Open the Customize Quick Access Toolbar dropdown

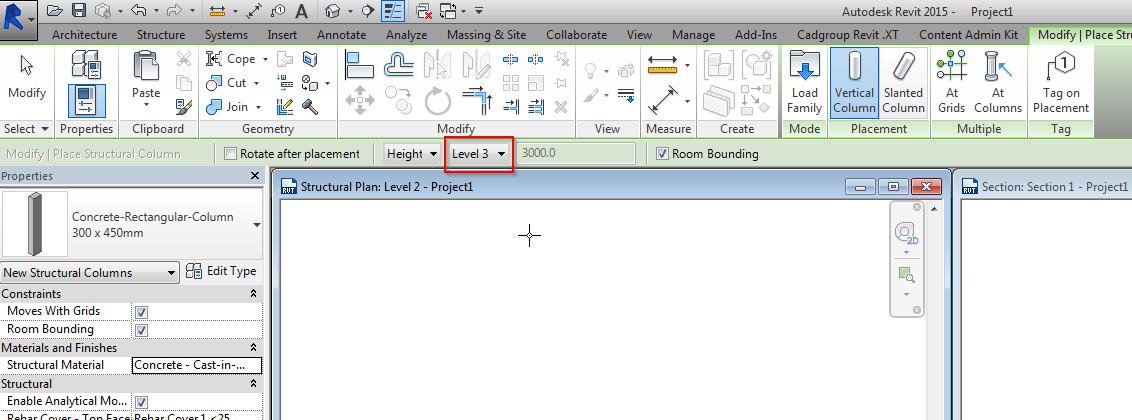[479, 11]
